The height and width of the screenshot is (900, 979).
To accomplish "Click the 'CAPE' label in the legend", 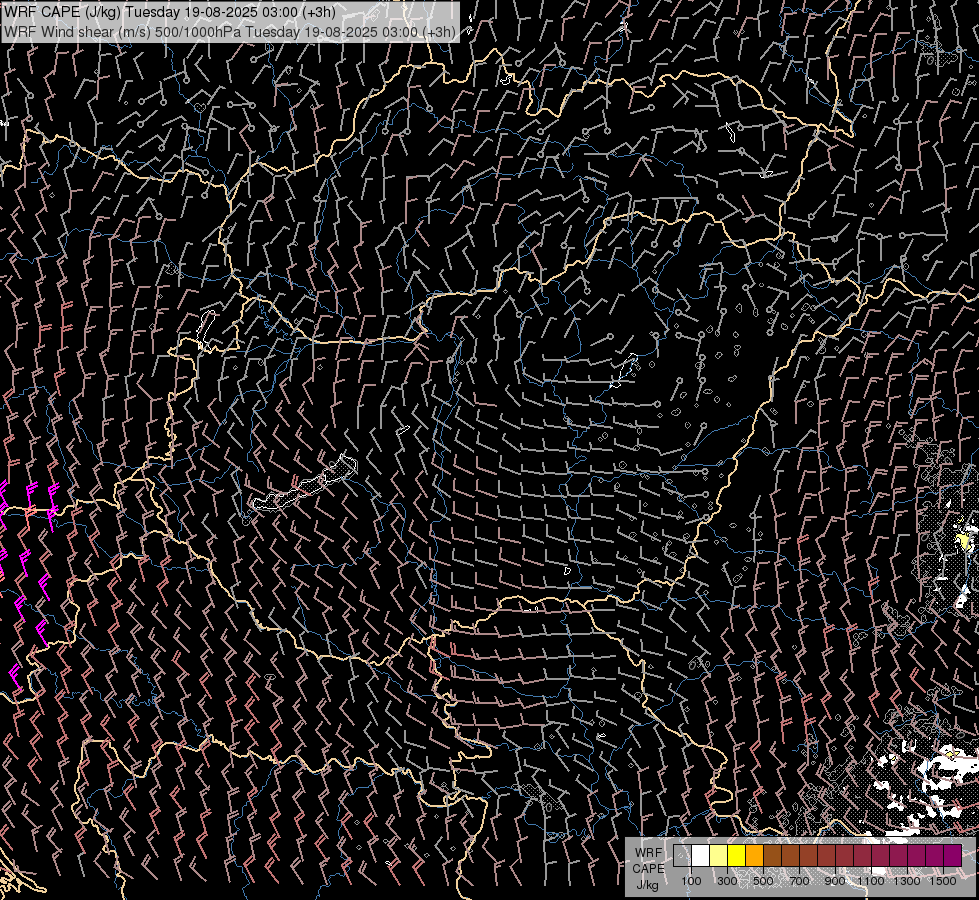I will coord(648,869).
